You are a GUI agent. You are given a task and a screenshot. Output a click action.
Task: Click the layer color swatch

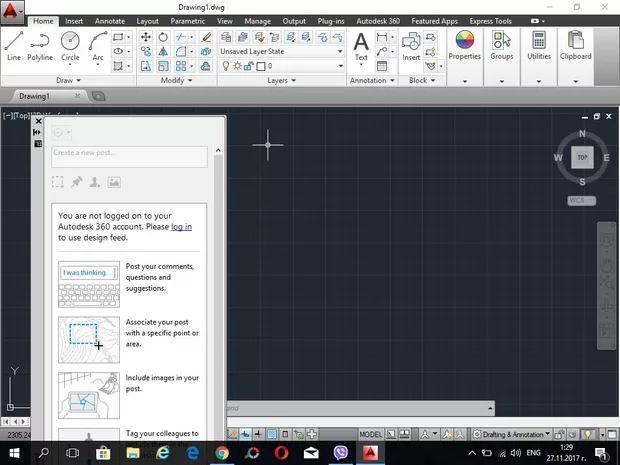(262, 66)
